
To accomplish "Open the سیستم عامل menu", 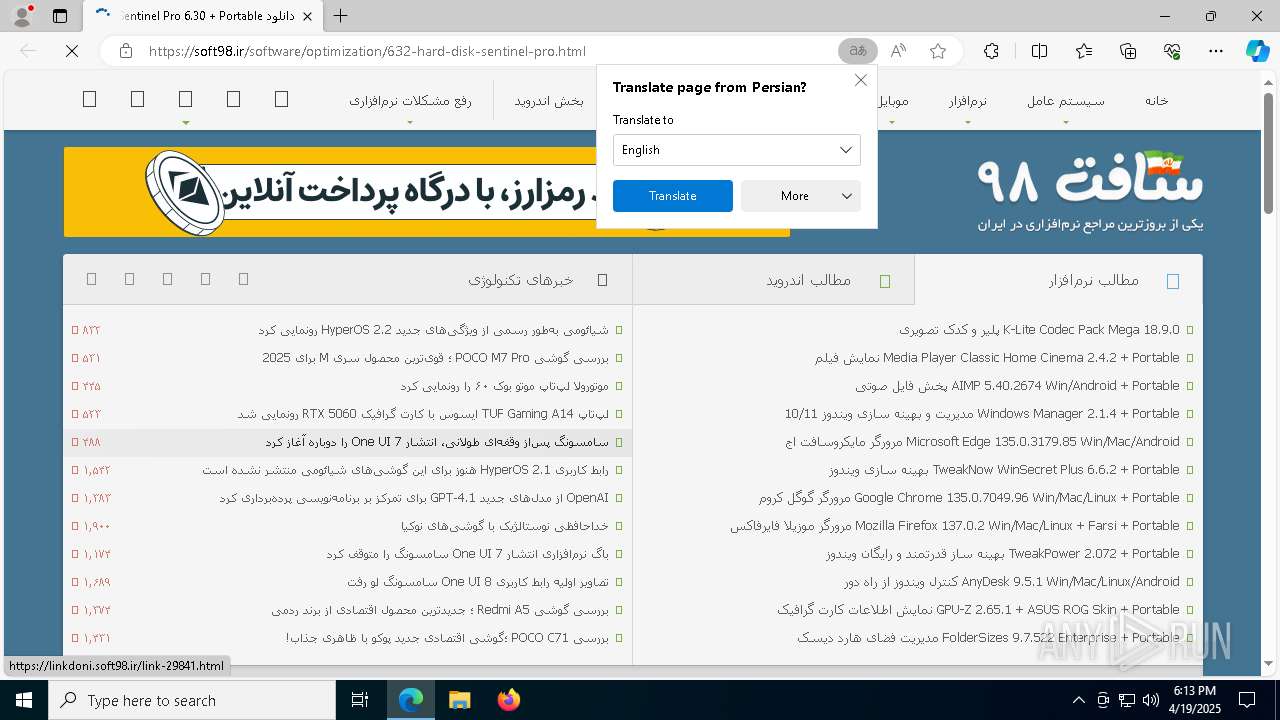I will [x=1066, y=102].
